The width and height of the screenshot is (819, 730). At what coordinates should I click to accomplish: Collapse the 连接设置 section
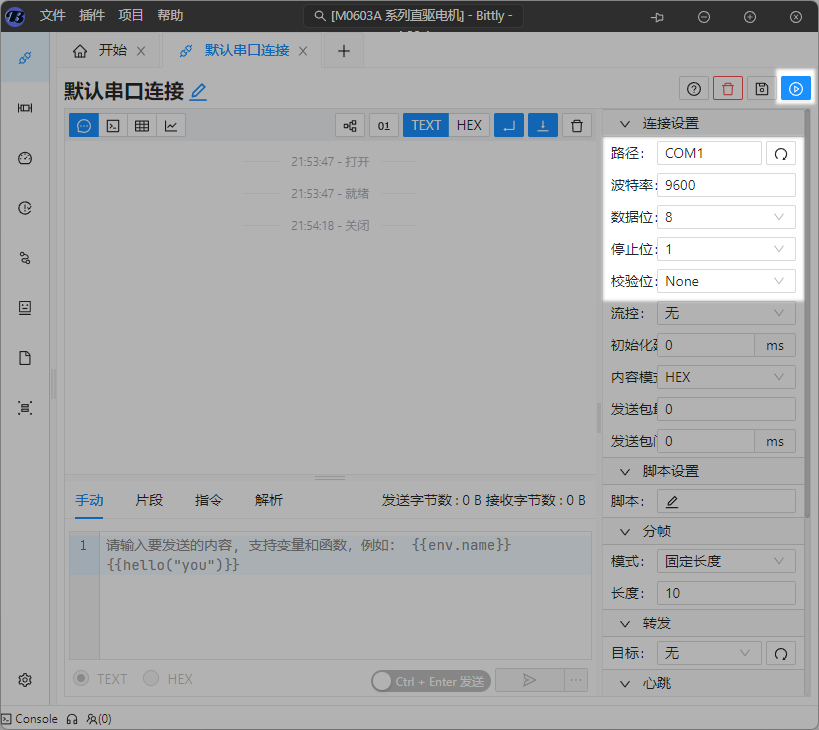click(625, 124)
